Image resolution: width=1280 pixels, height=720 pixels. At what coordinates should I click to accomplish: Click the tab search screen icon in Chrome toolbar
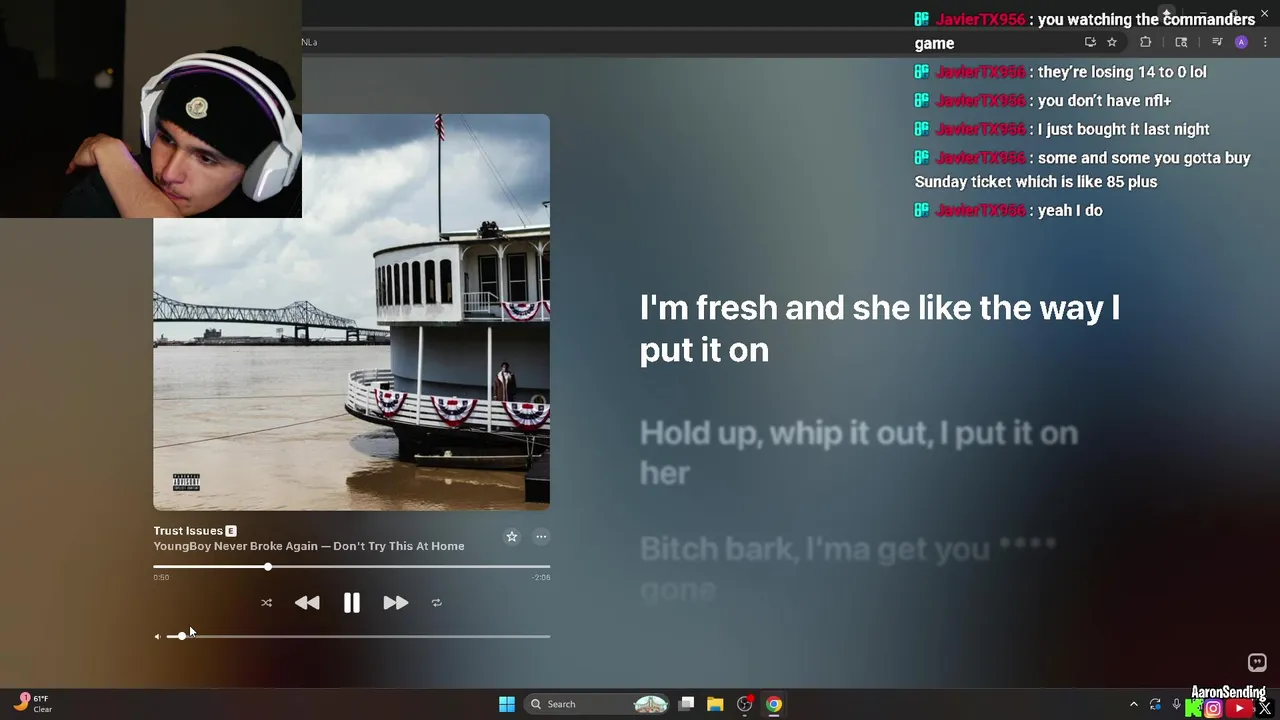(1181, 42)
